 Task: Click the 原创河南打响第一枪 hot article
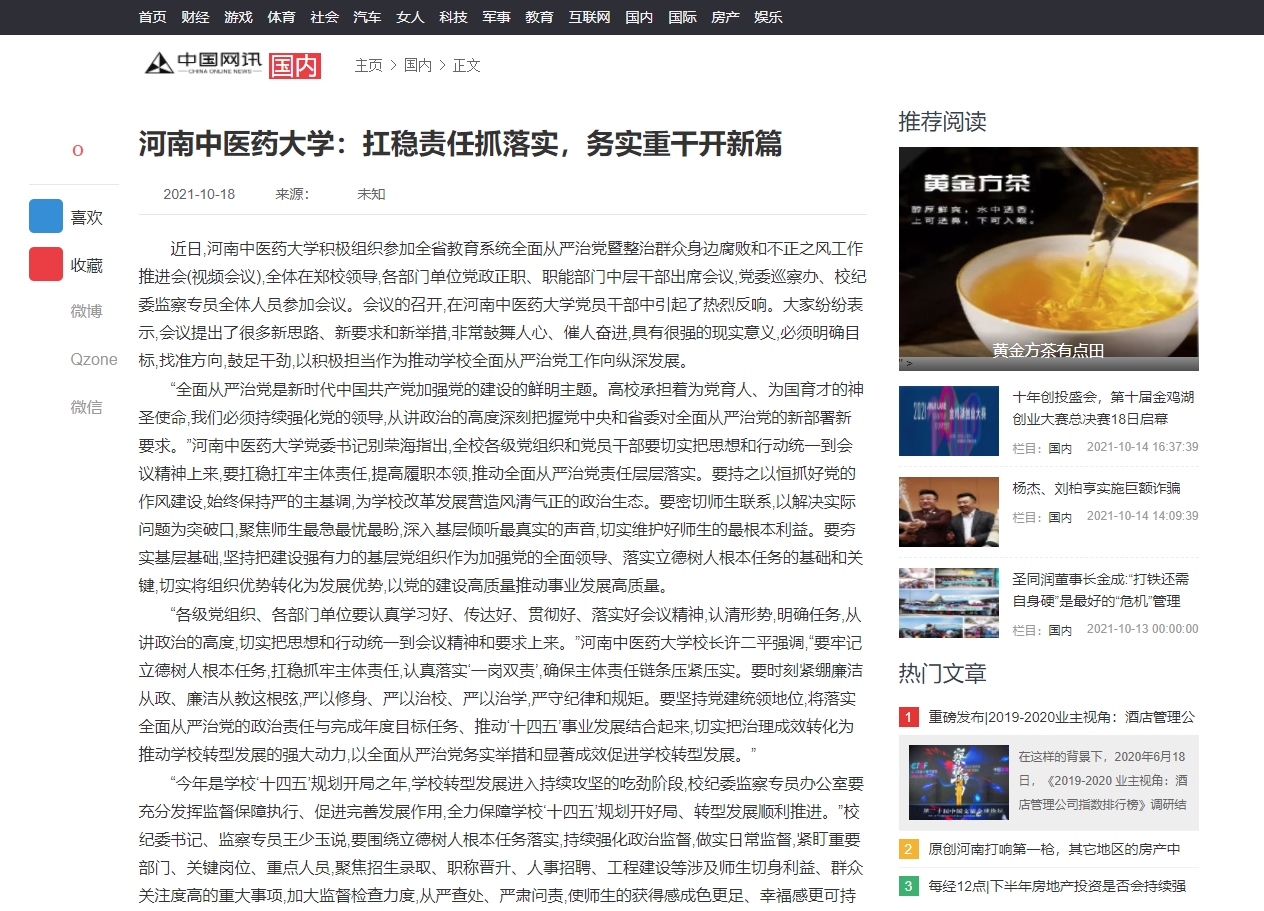tap(1054, 850)
